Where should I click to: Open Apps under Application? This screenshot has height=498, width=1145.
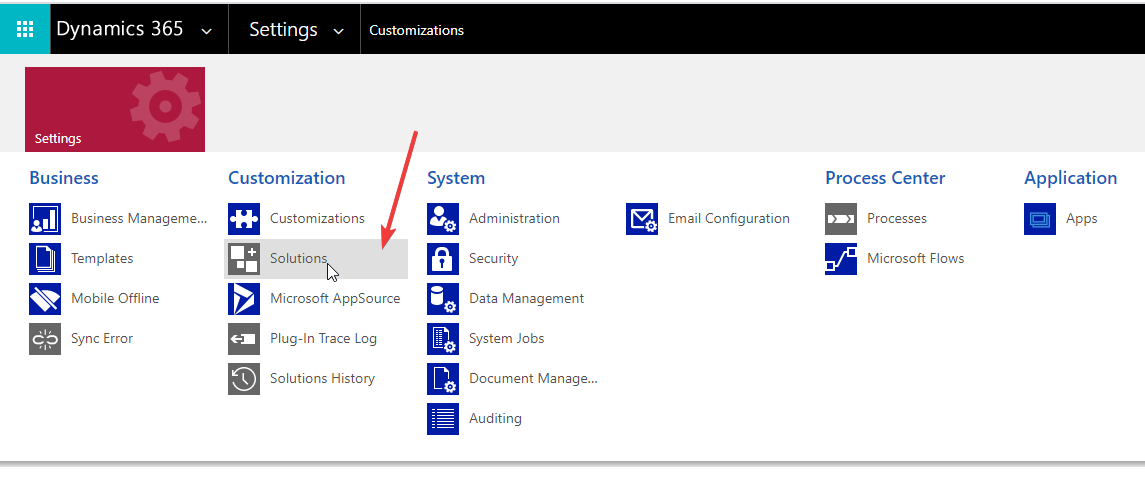point(1081,218)
